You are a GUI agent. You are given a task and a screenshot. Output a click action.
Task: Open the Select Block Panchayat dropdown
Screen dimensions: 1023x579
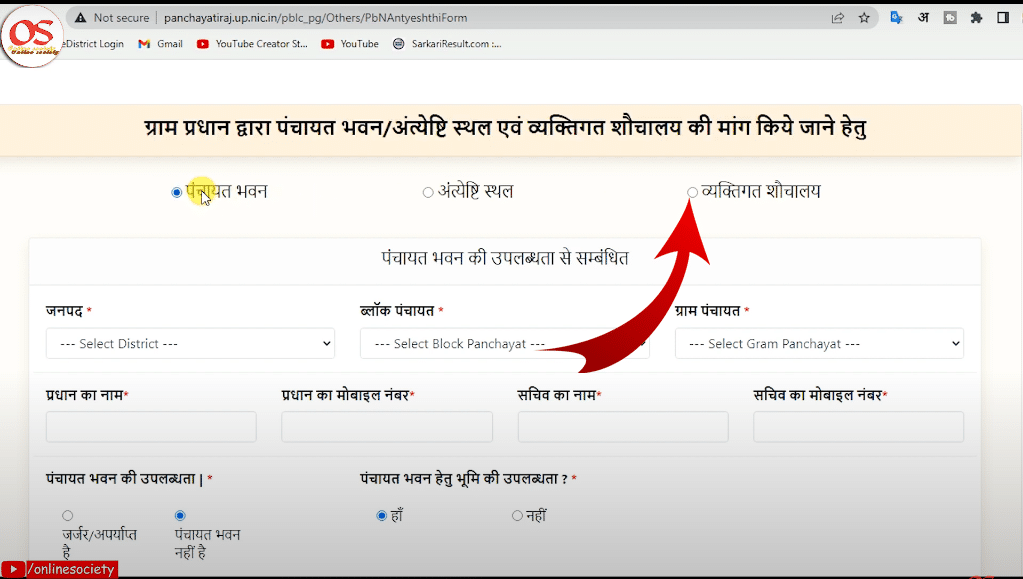click(x=504, y=344)
